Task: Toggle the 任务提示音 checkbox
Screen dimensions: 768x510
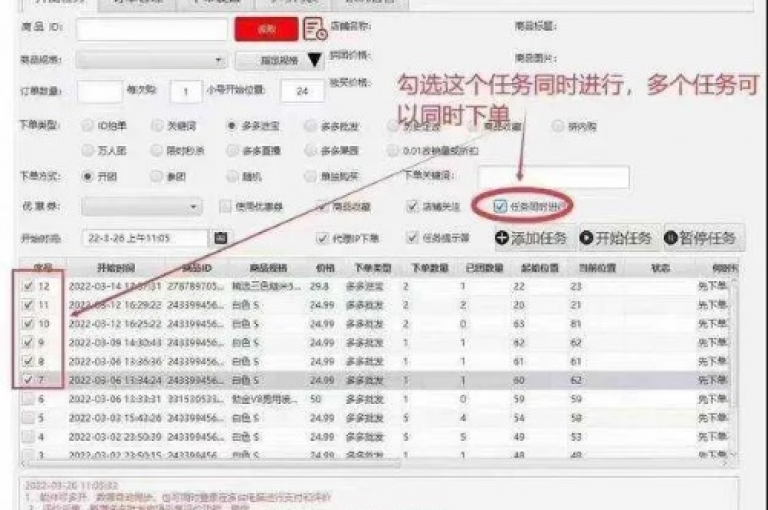Action: (x=412, y=238)
